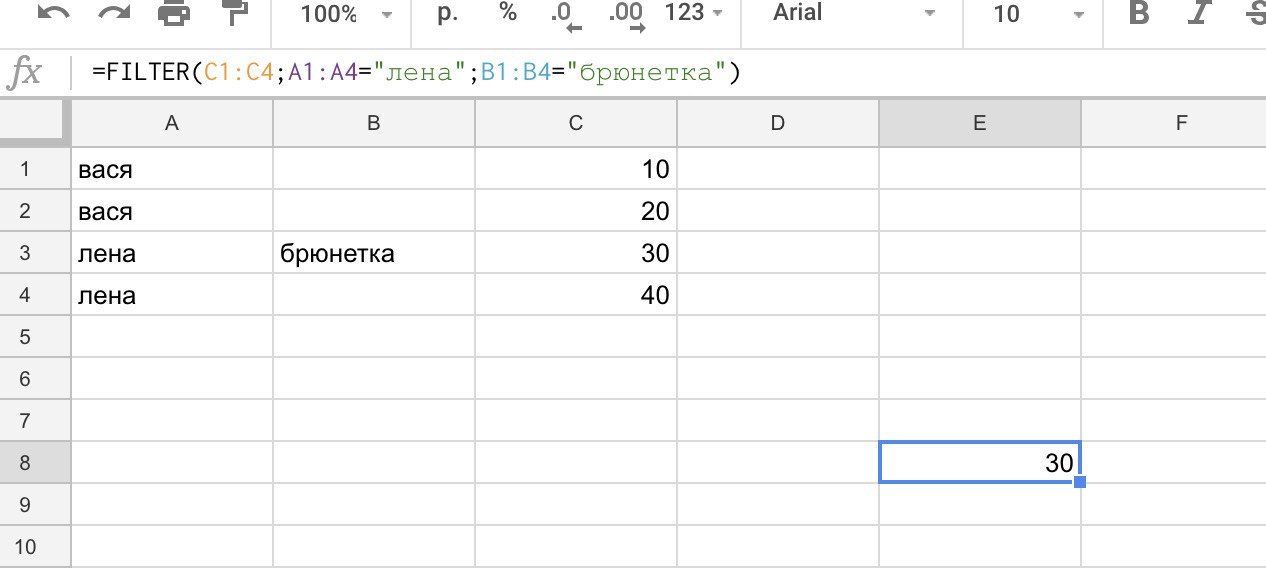Click the Redo arrow icon
This screenshot has height=568, width=1266.
pyautogui.click(x=115, y=13)
